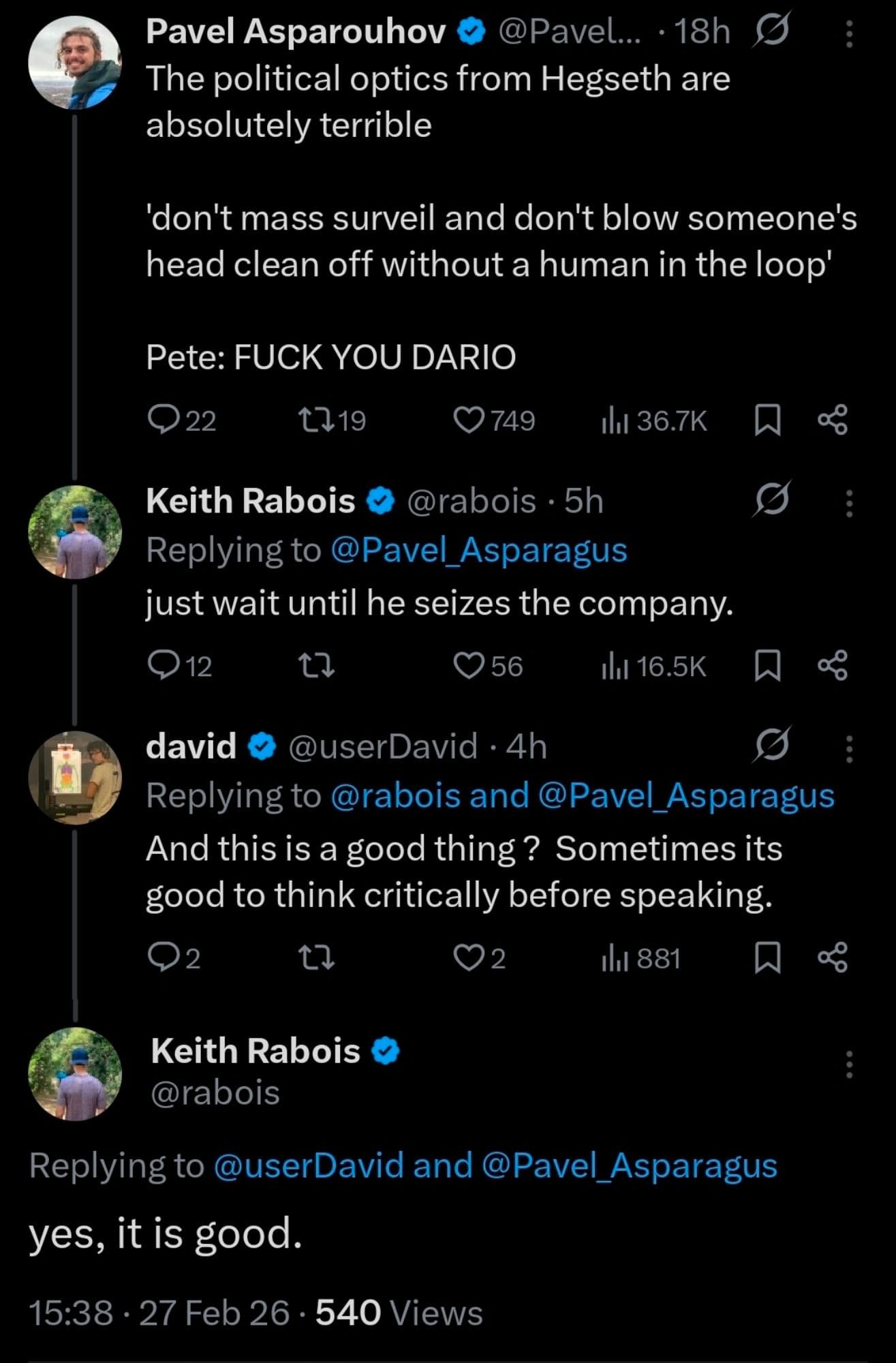View david's profile avatar
The height and width of the screenshot is (1363, 896).
tap(74, 777)
